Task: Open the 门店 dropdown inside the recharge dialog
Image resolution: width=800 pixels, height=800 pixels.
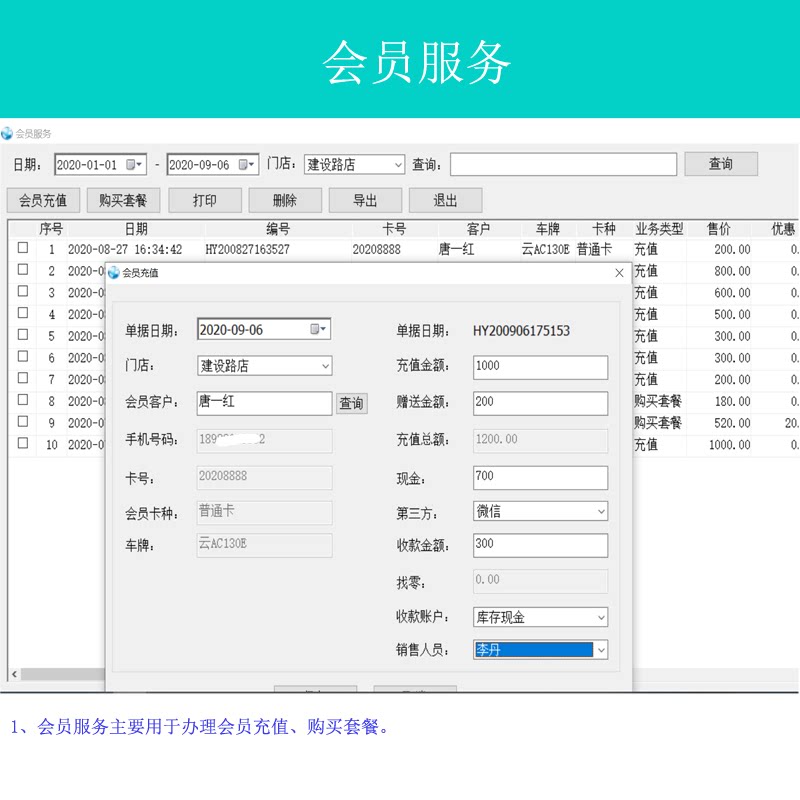Action: (x=325, y=366)
